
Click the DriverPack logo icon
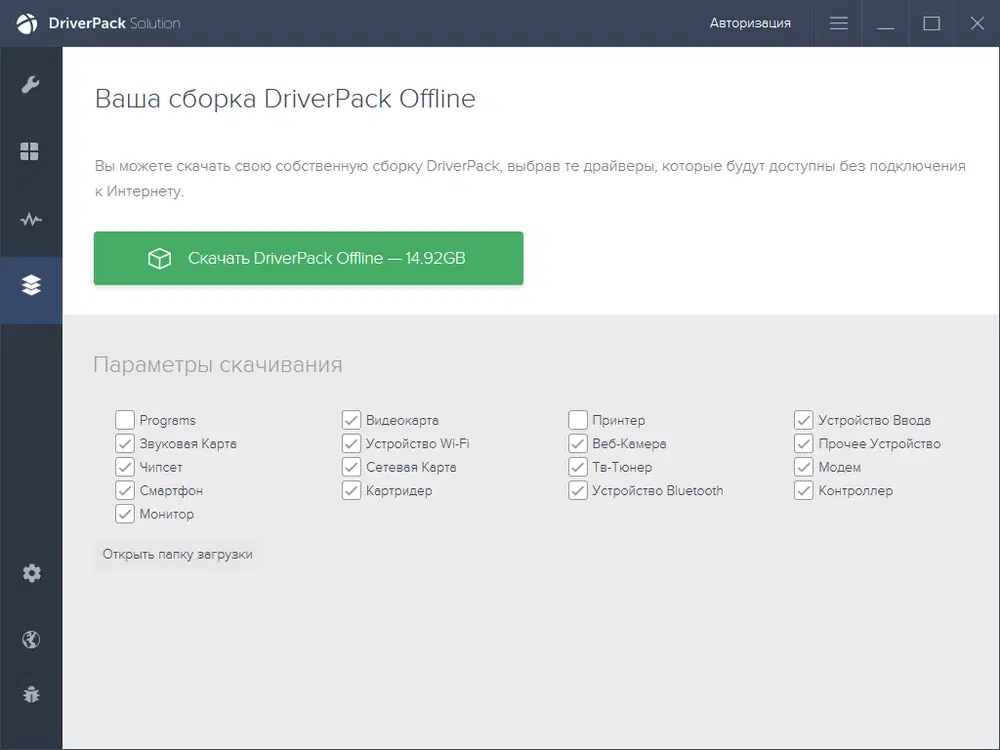[x=27, y=24]
